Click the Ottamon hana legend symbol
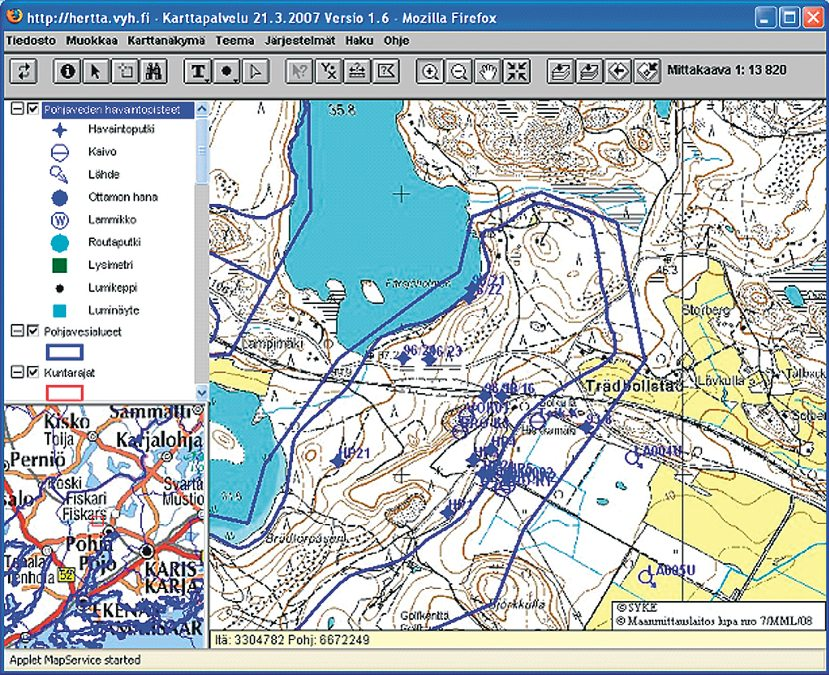829x675 pixels. 60,198
